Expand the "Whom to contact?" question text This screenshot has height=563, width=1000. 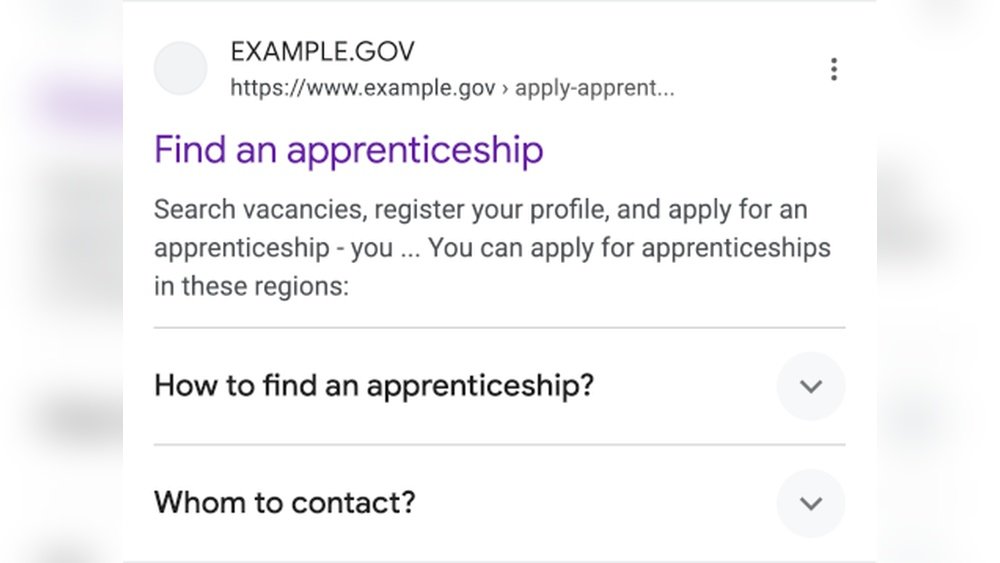pyautogui.click(x=285, y=502)
